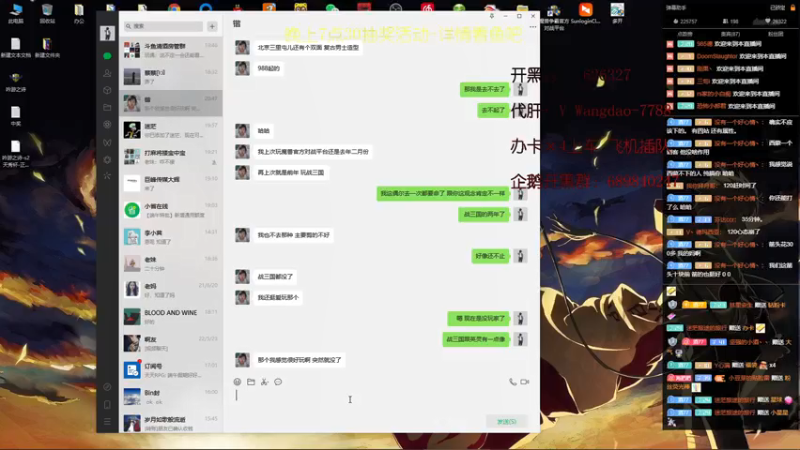Open hamburger settings menu at sidebar bottom
Screen dimensions: 800x450
click(x=107, y=421)
